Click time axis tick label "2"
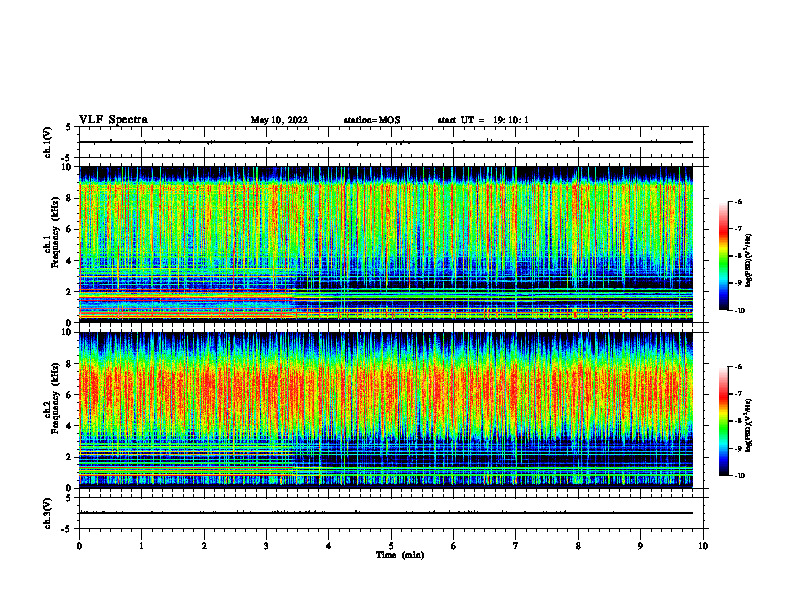Image resolution: width=792 pixels, height=612 pixels. [204, 546]
